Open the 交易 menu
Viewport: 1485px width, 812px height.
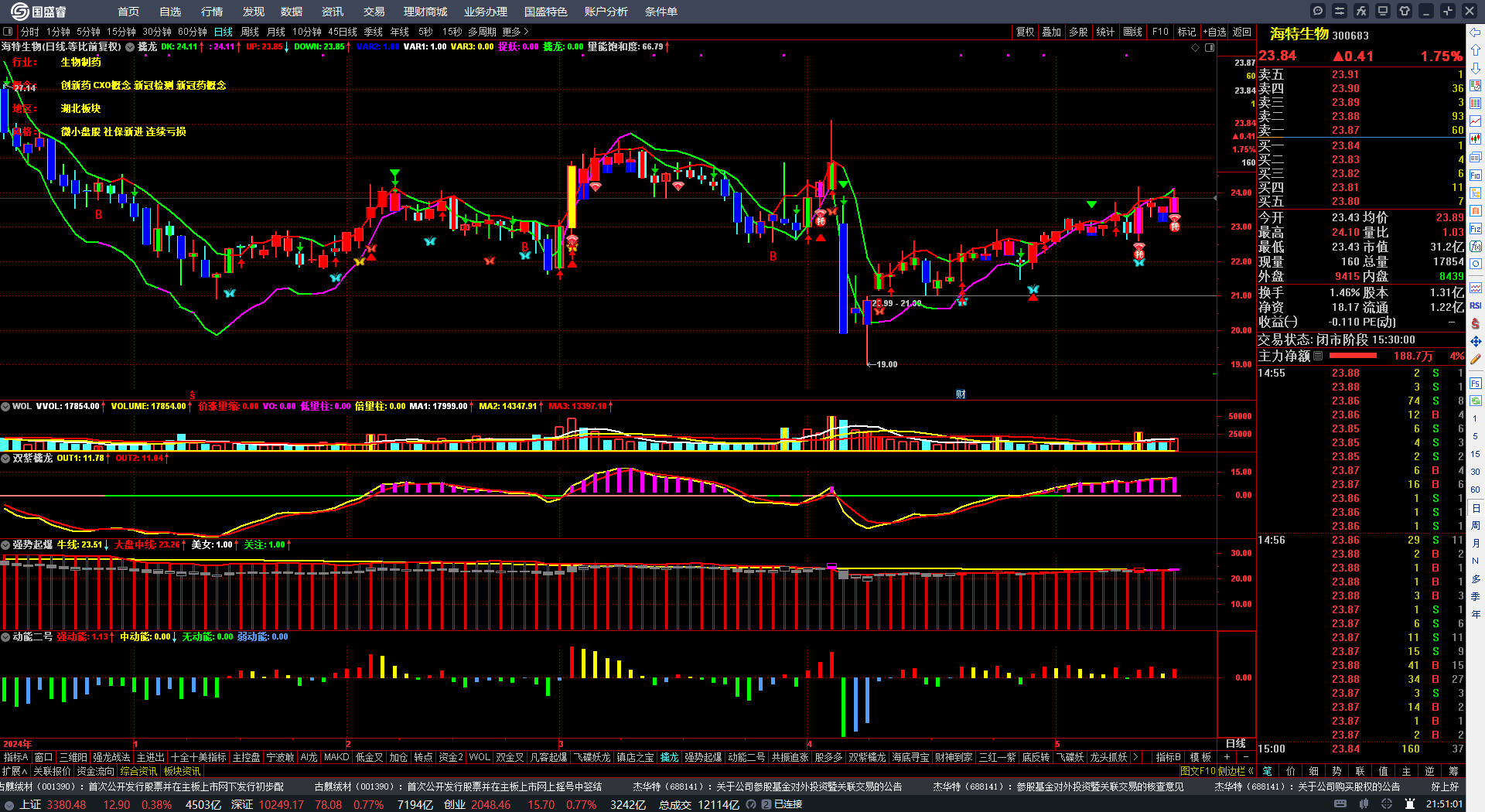374,12
